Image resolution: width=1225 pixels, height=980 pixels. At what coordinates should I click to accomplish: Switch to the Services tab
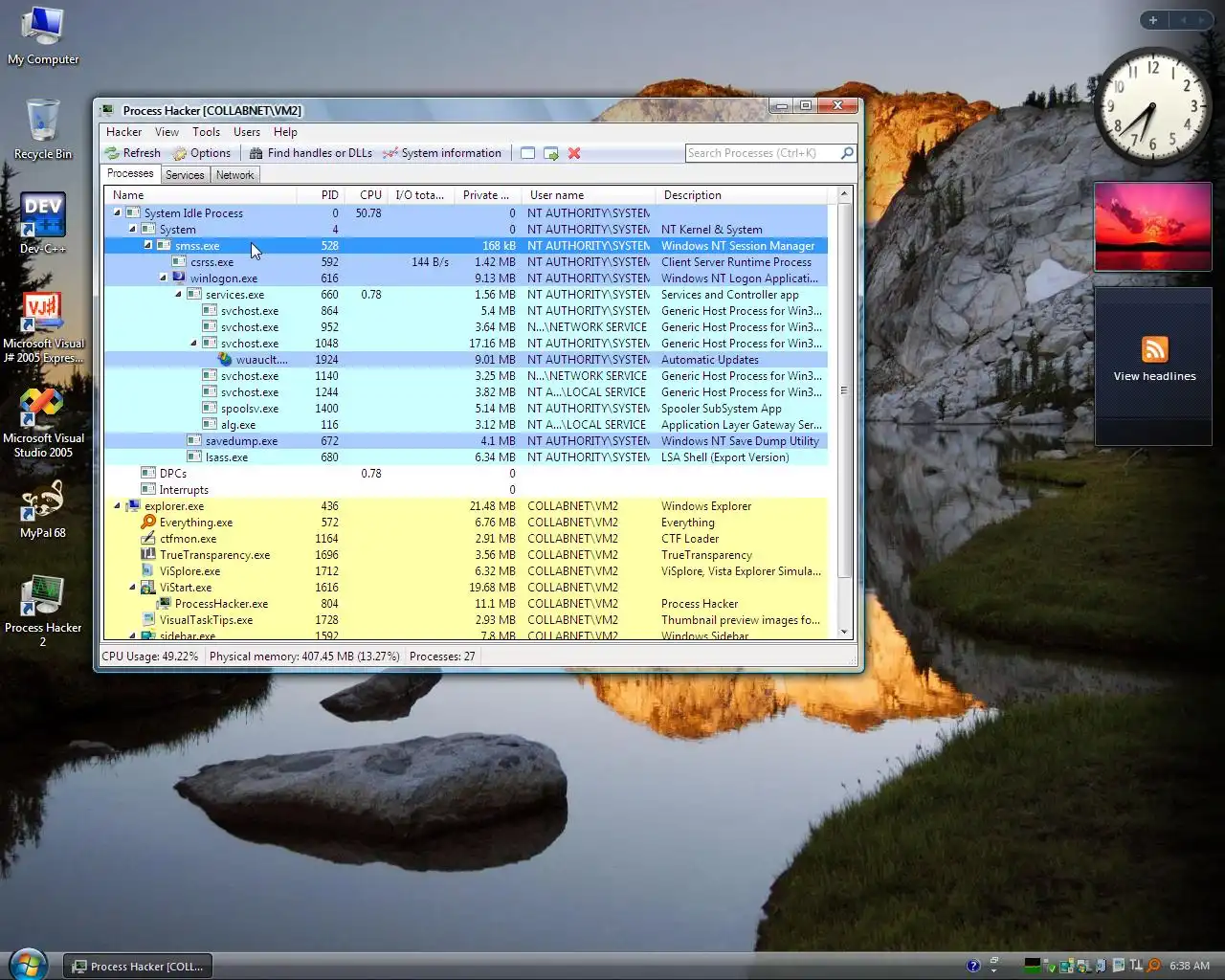click(x=185, y=175)
